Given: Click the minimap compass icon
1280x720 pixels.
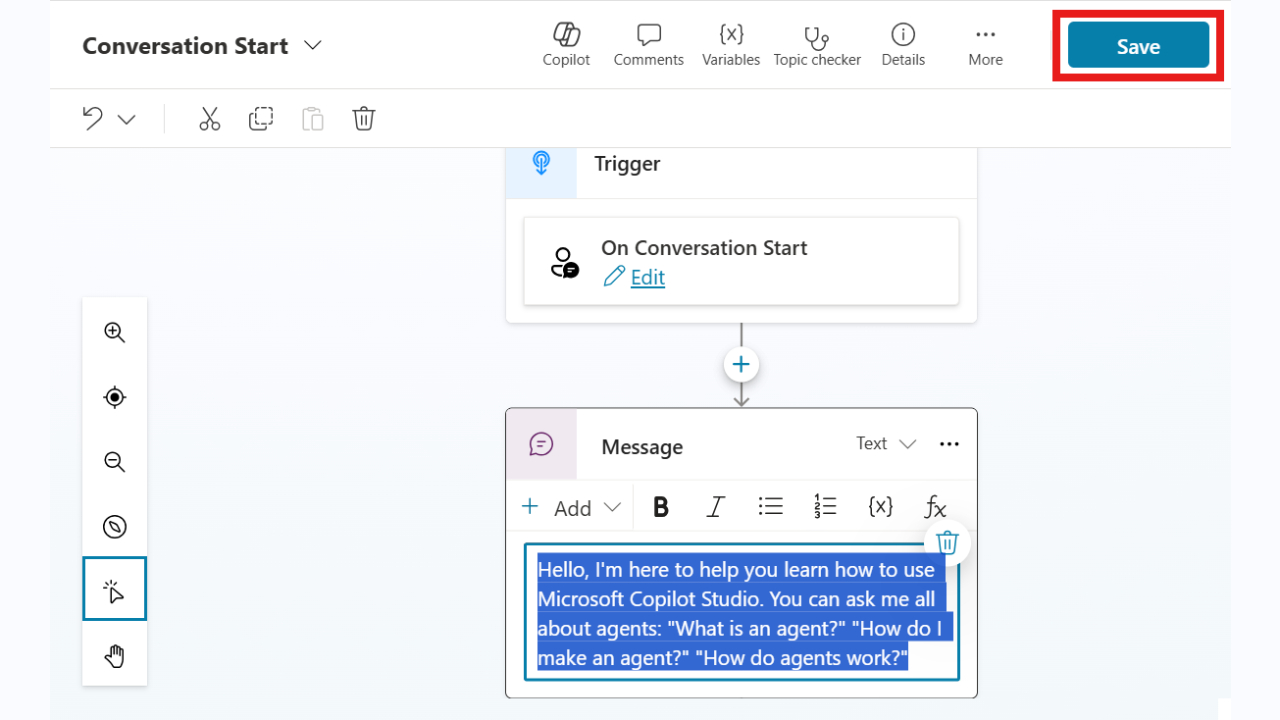Looking at the screenshot, I should [x=115, y=526].
